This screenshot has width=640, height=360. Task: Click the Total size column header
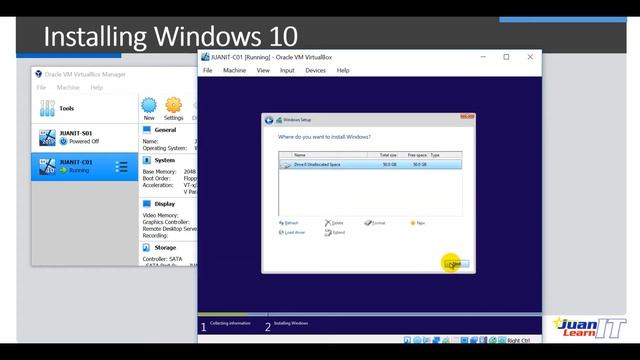click(388, 155)
